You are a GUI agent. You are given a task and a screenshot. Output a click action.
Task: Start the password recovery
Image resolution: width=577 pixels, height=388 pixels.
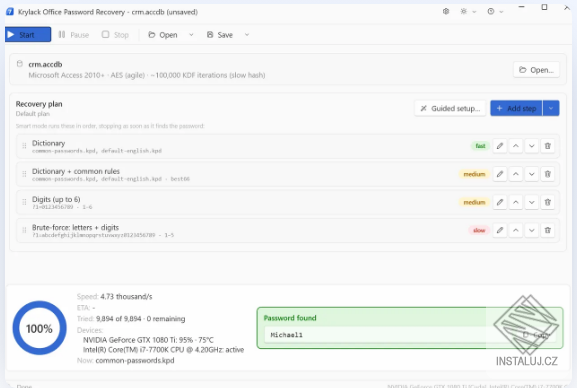(x=28, y=35)
